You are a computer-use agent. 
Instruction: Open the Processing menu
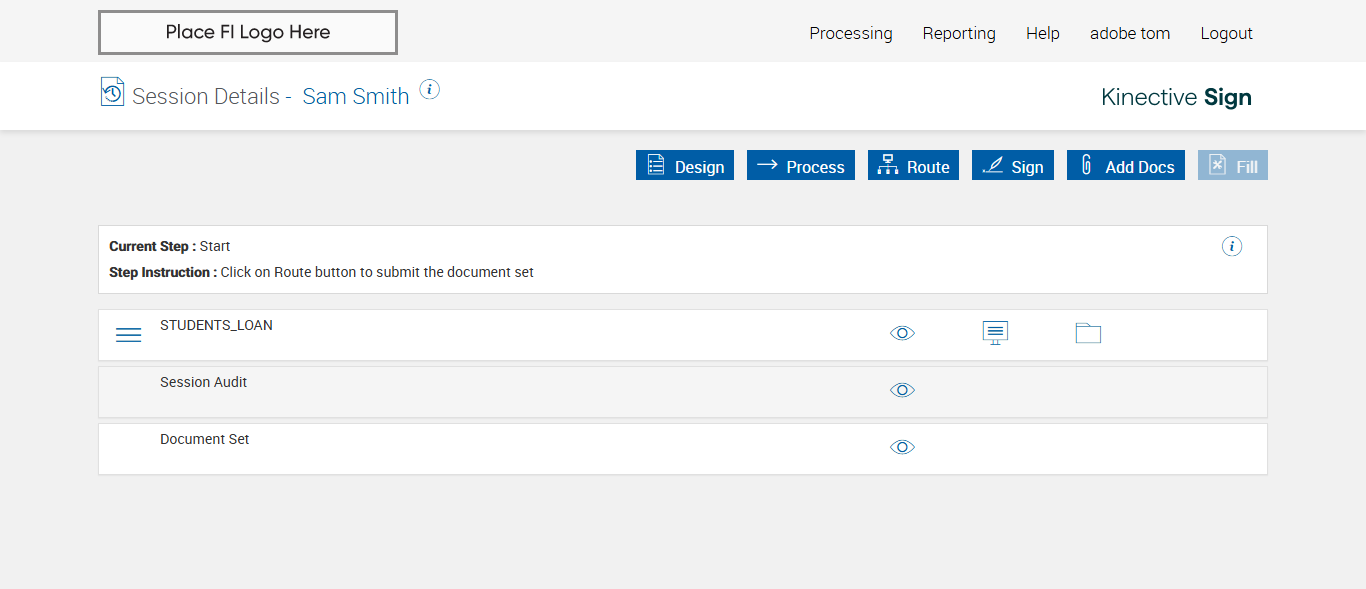click(x=851, y=33)
